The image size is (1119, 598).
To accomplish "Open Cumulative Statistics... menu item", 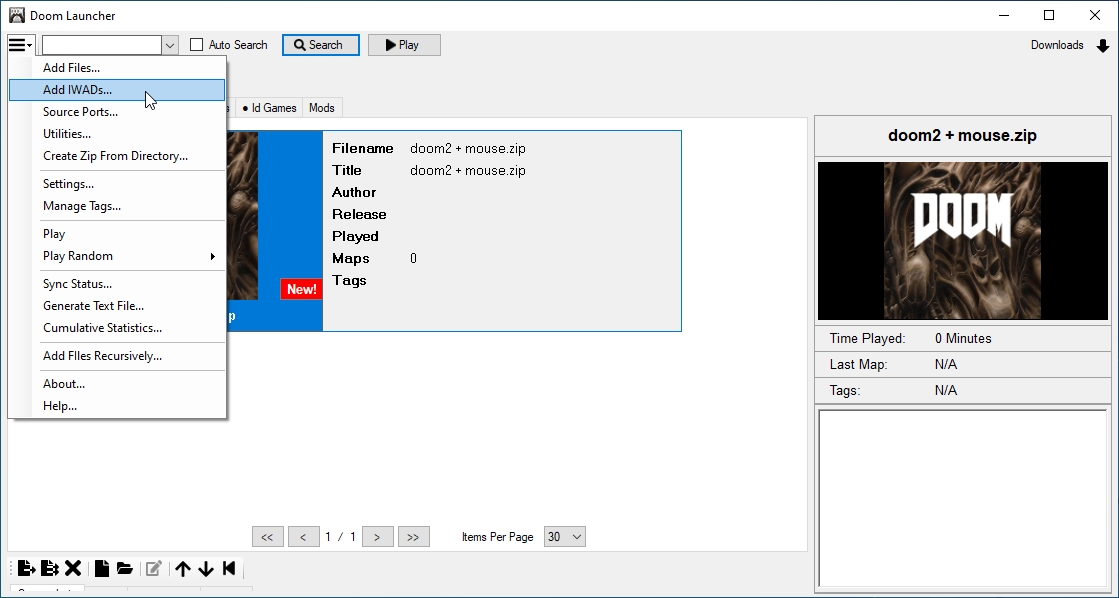I will tap(117, 328).
